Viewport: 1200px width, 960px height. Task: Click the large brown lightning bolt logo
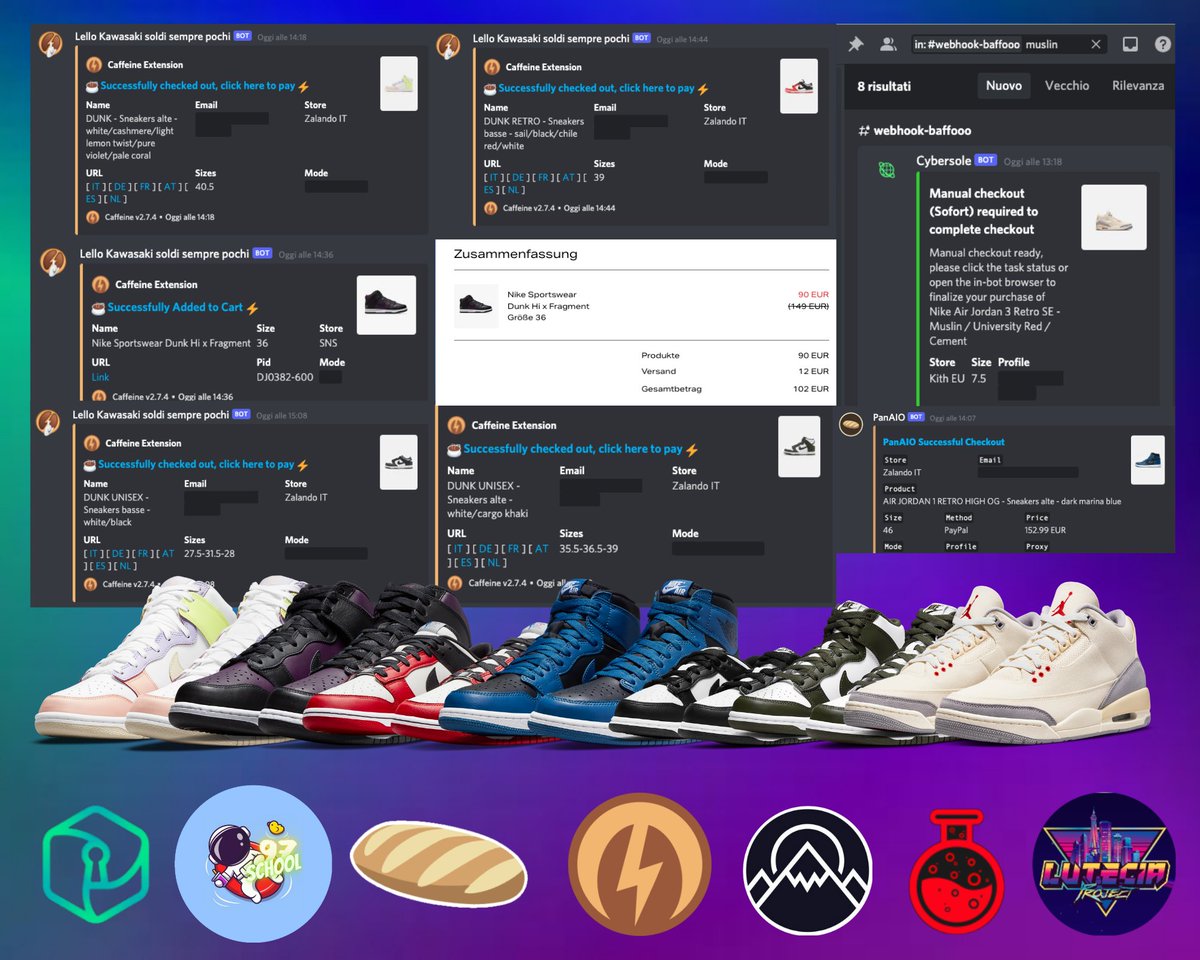pos(639,864)
